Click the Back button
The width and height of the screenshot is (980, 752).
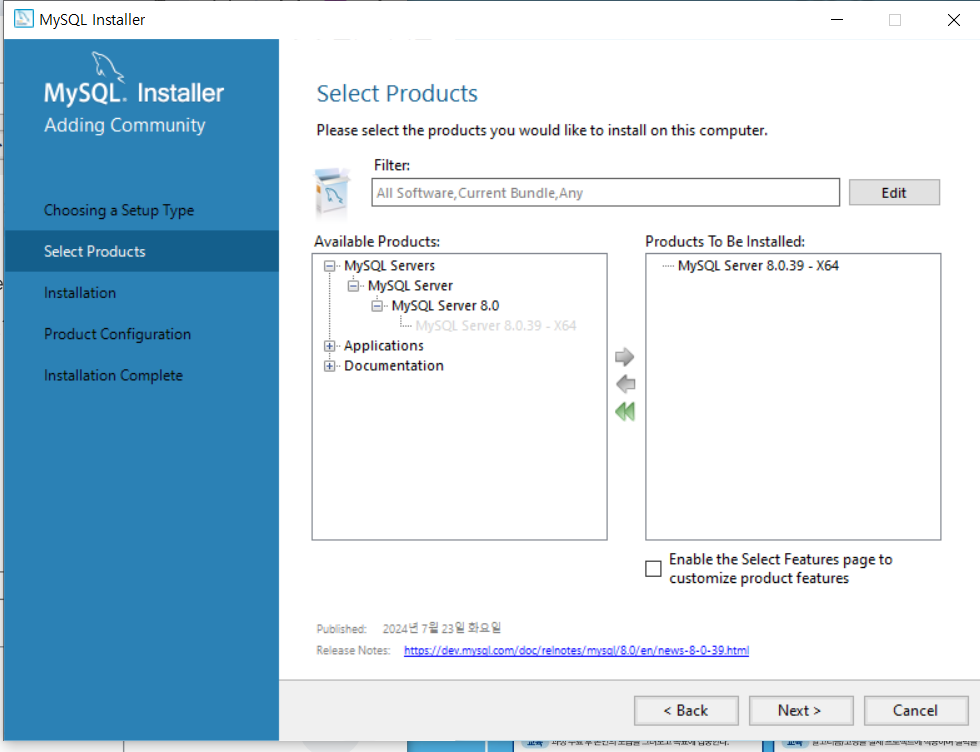click(686, 711)
